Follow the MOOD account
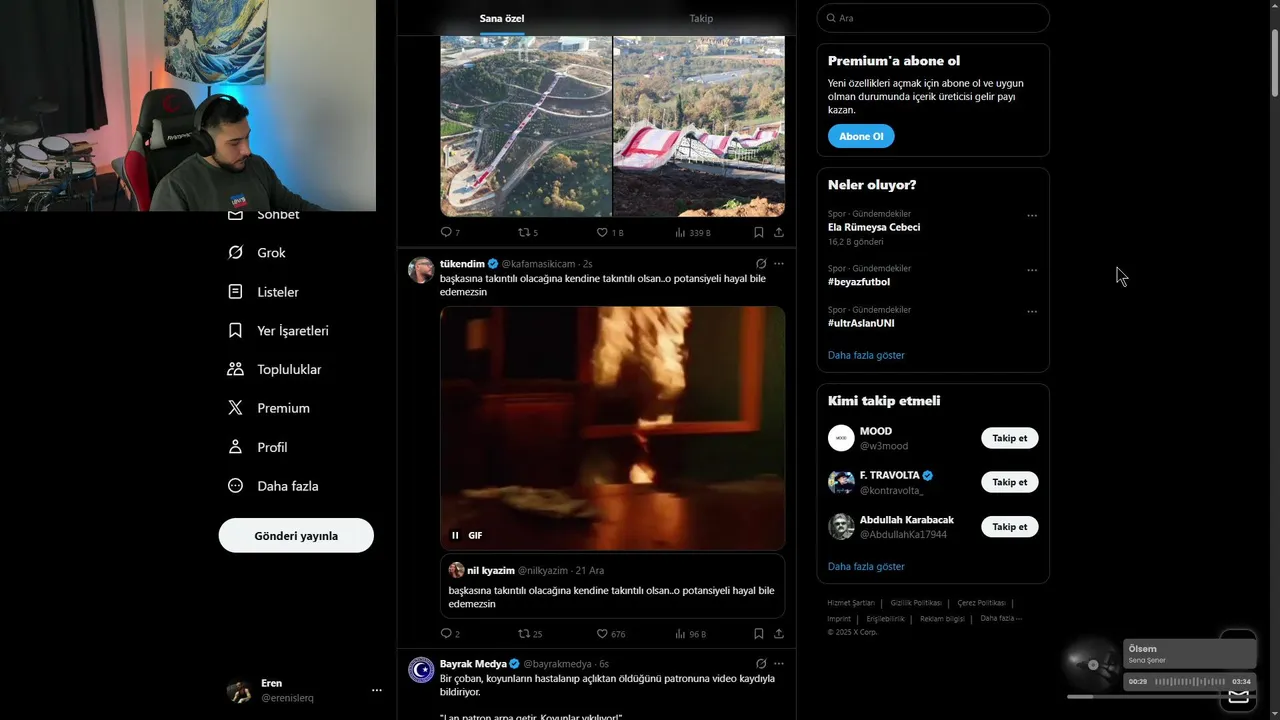Image resolution: width=1280 pixels, height=720 pixels. pos(1009,438)
